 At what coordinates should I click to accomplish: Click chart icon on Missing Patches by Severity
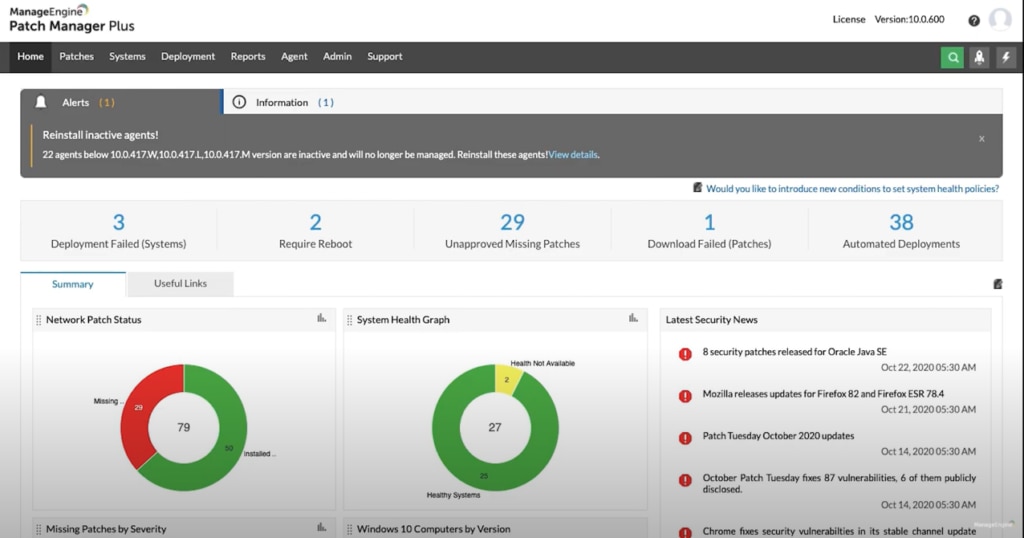tap(321, 527)
